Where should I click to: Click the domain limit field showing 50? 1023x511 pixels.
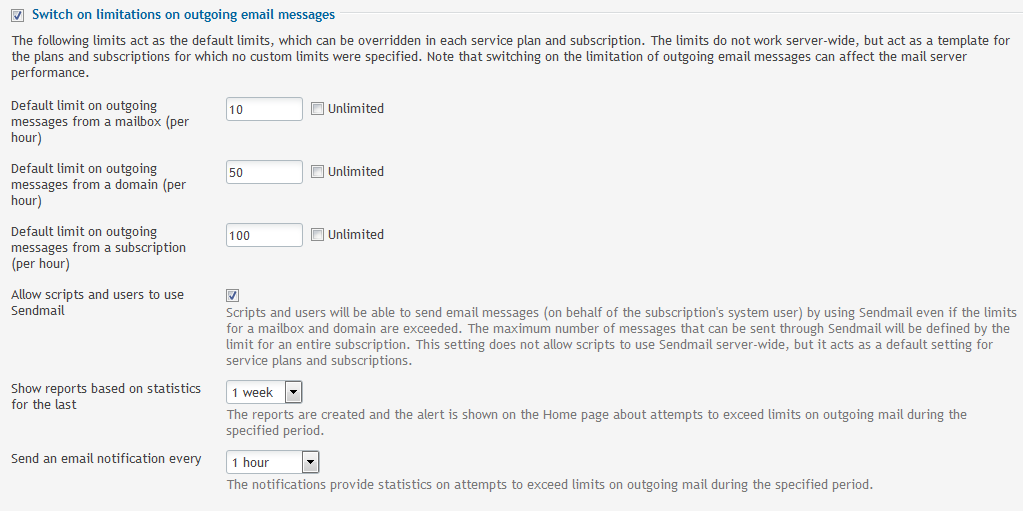[264, 172]
